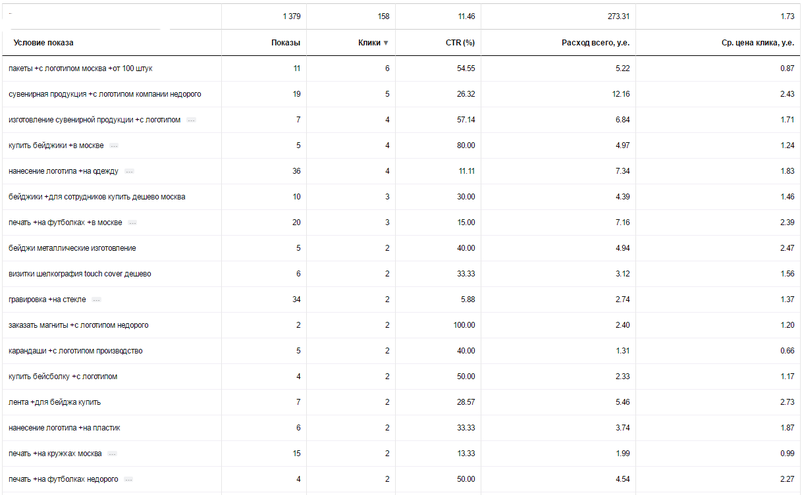Select impressions value '15' for печать на кружках
Screen dimensions: 804x495
296,453
